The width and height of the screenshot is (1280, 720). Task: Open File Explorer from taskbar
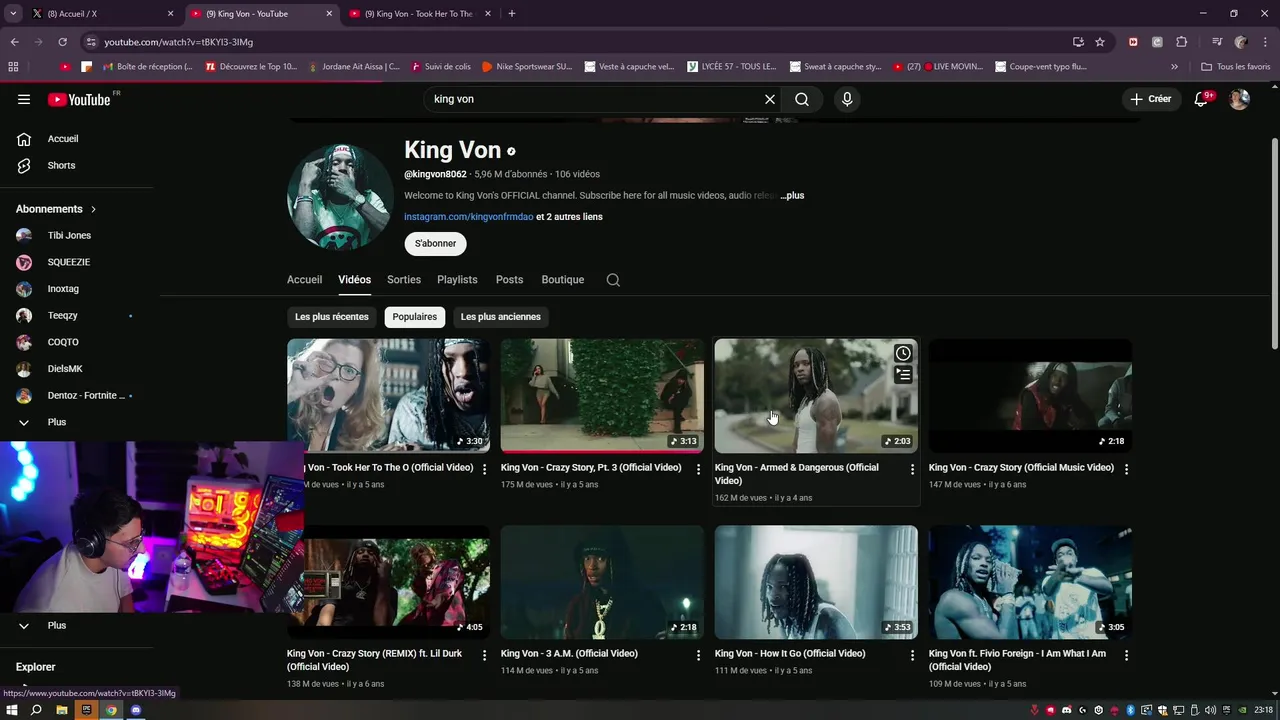click(61, 710)
